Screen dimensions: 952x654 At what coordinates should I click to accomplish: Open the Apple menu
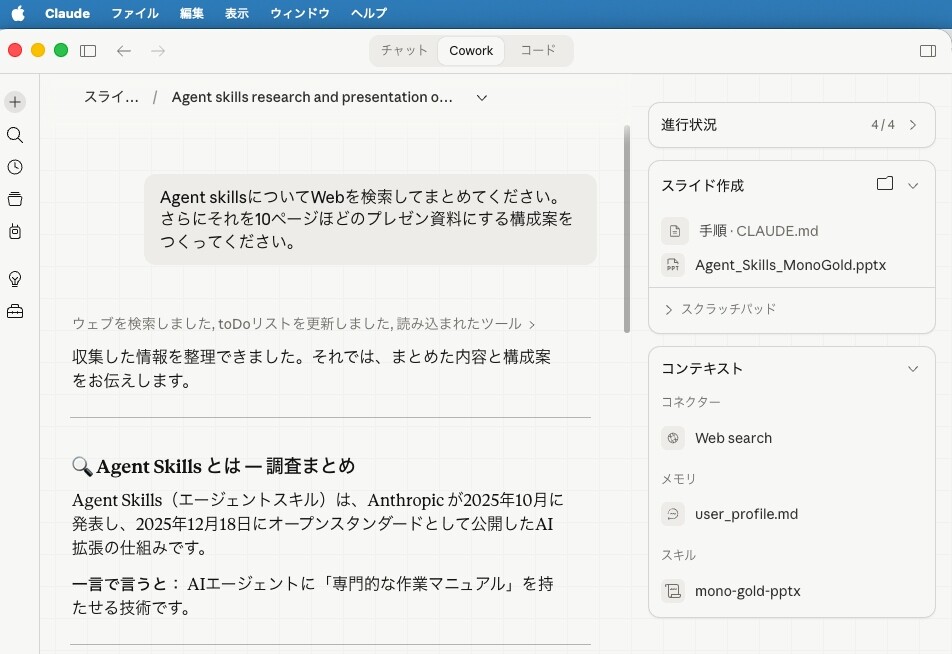18,13
